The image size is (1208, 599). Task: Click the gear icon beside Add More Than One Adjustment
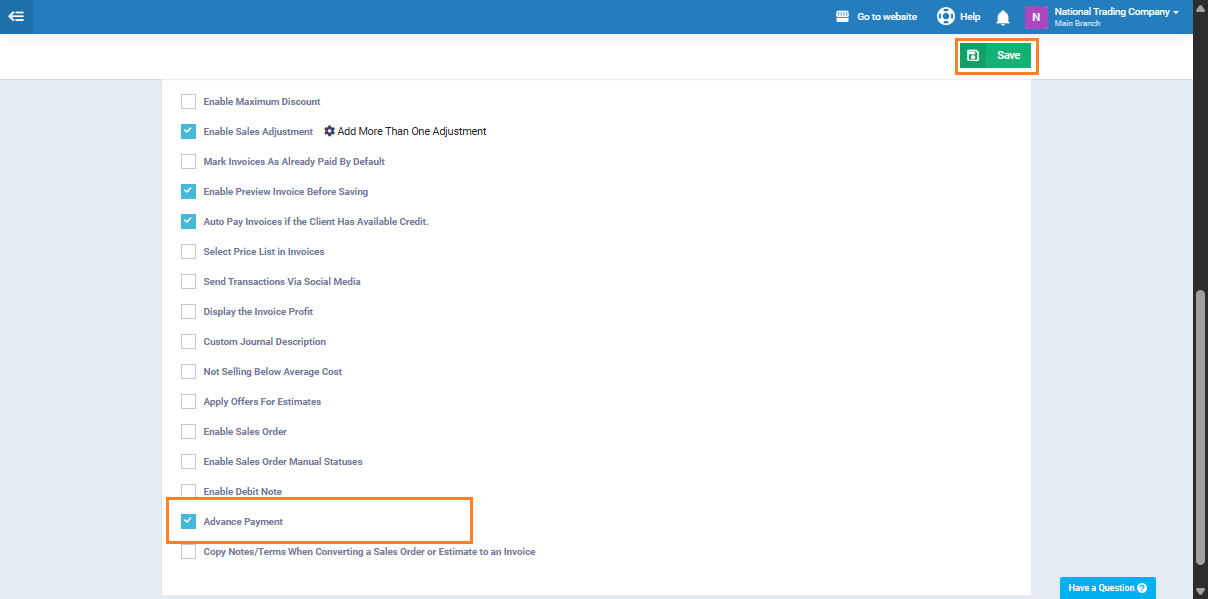330,131
